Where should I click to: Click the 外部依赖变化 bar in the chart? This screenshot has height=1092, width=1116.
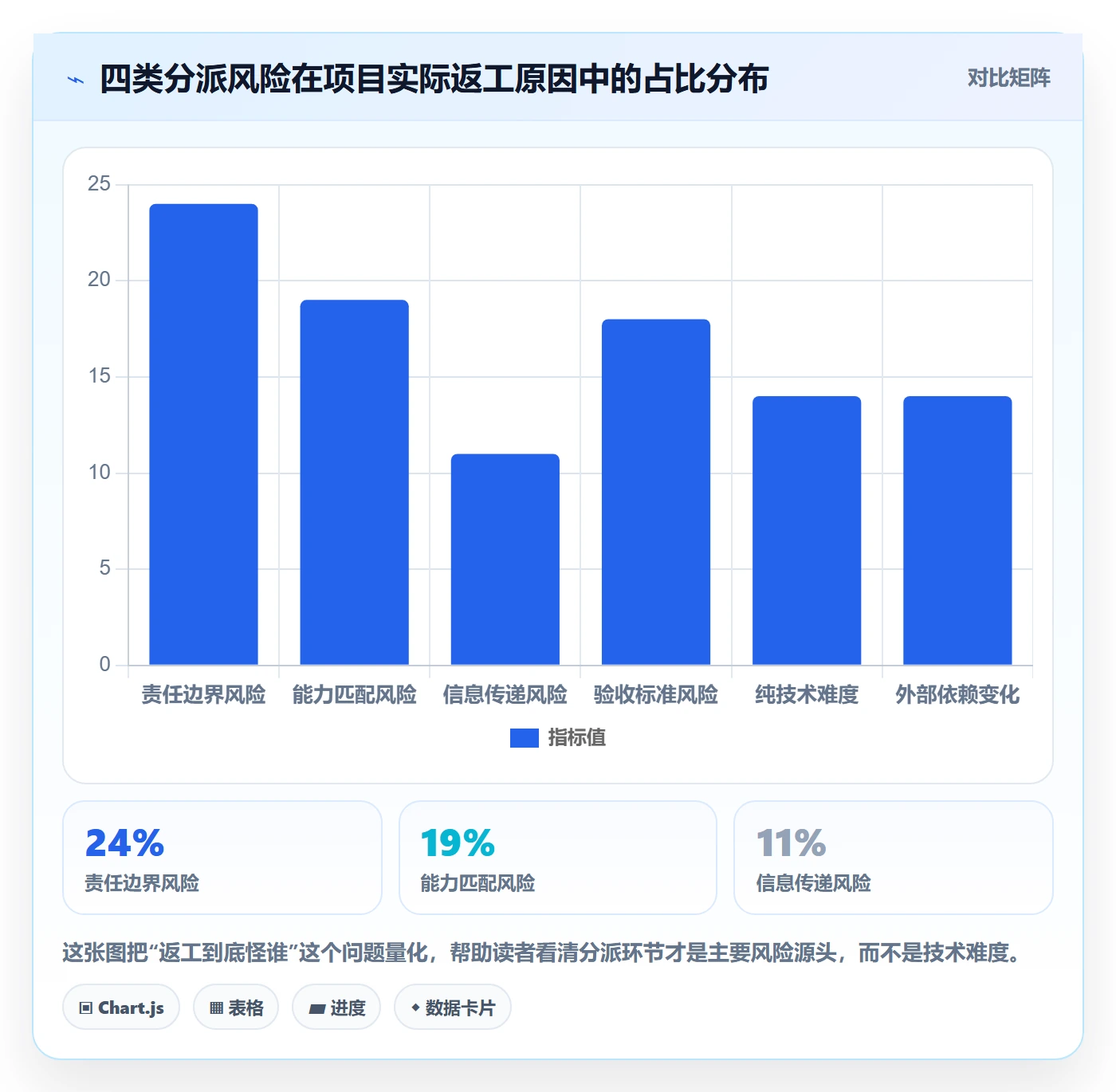point(957,530)
